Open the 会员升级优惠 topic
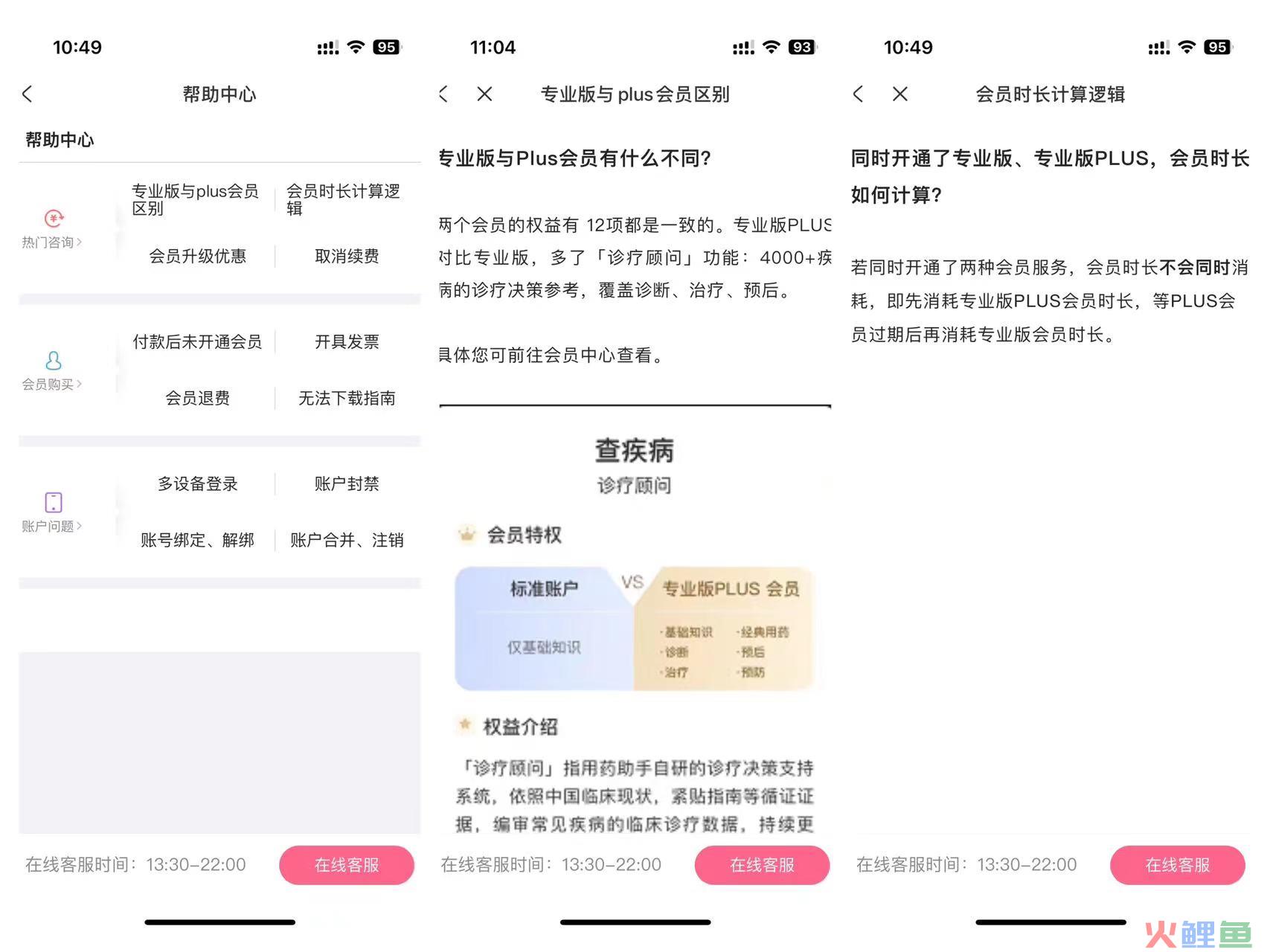This screenshot has height=952, width=1270. pyautogui.click(x=197, y=257)
